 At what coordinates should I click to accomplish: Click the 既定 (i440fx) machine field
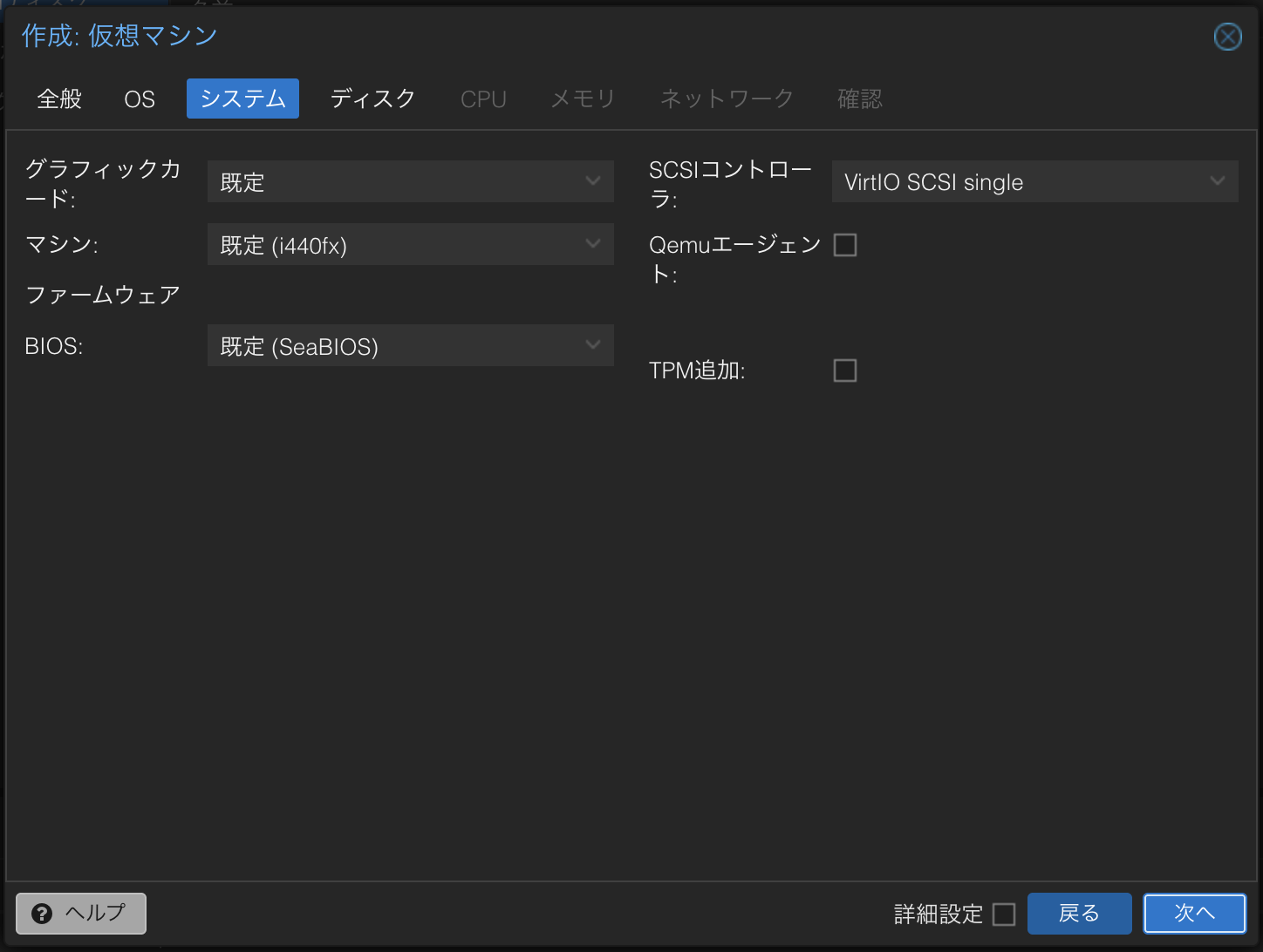click(x=411, y=244)
